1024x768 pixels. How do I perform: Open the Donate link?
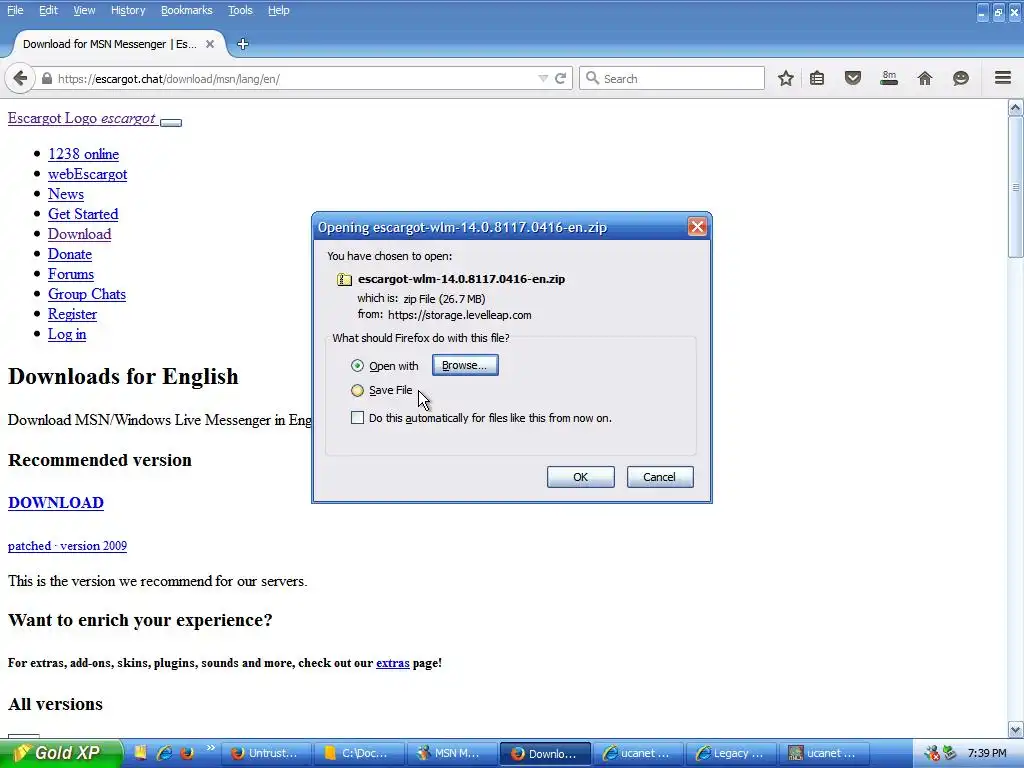(70, 254)
